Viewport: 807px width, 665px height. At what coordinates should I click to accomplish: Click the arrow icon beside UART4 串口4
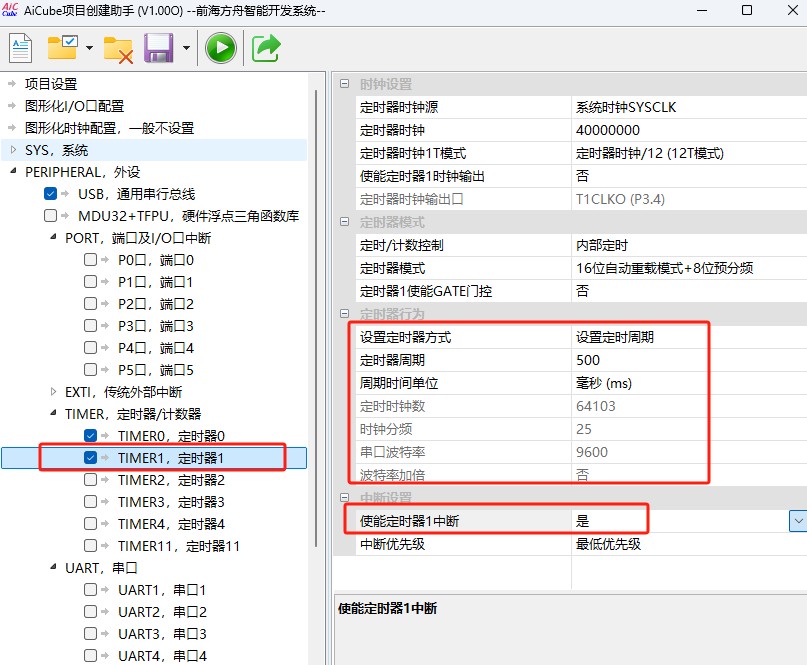(105, 656)
